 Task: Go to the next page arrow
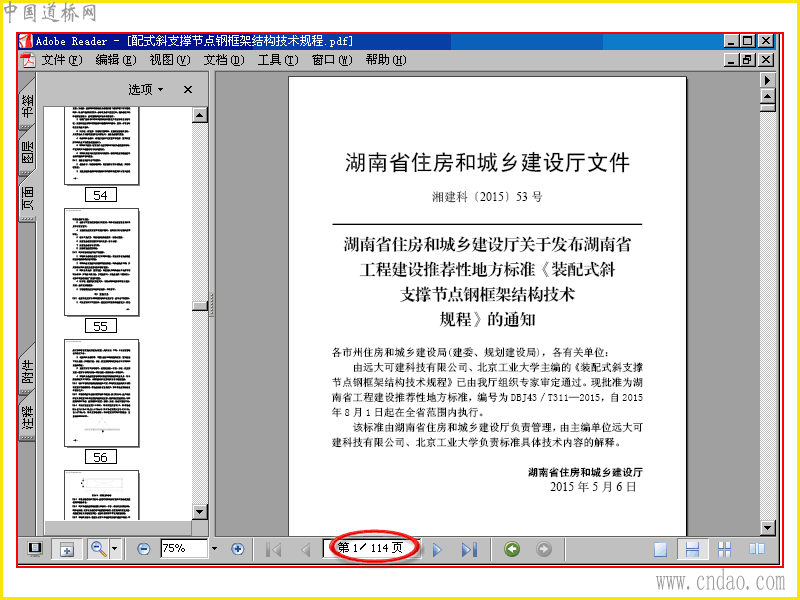click(x=437, y=549)
